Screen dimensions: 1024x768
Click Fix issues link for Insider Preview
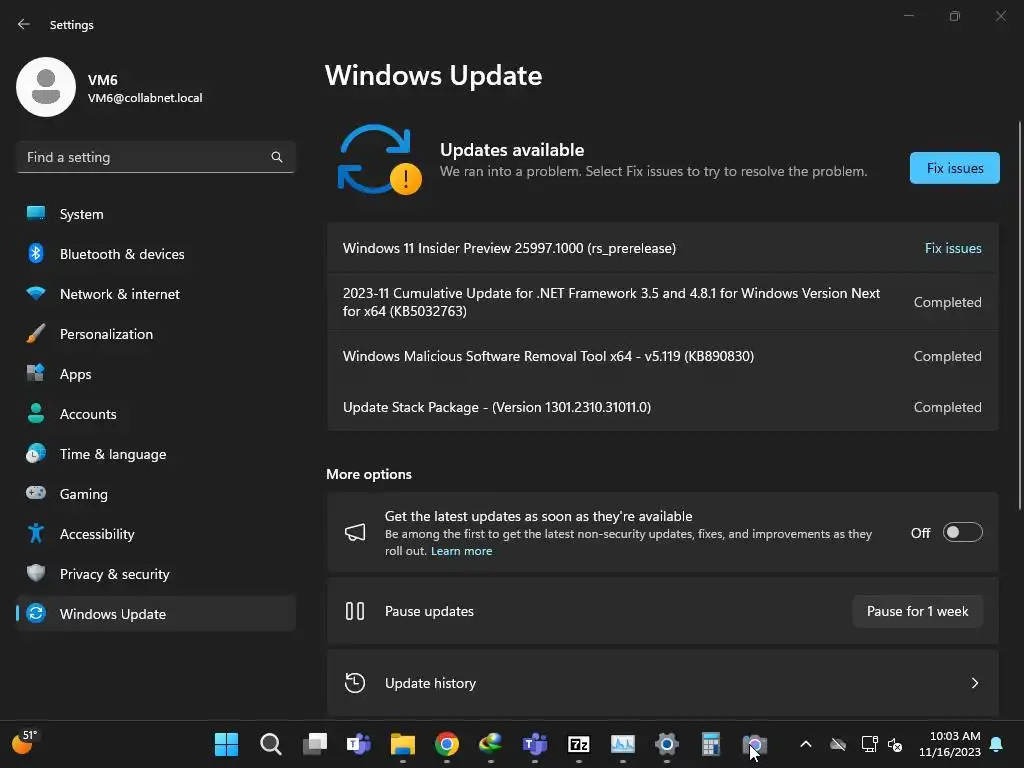click(953, 248)
